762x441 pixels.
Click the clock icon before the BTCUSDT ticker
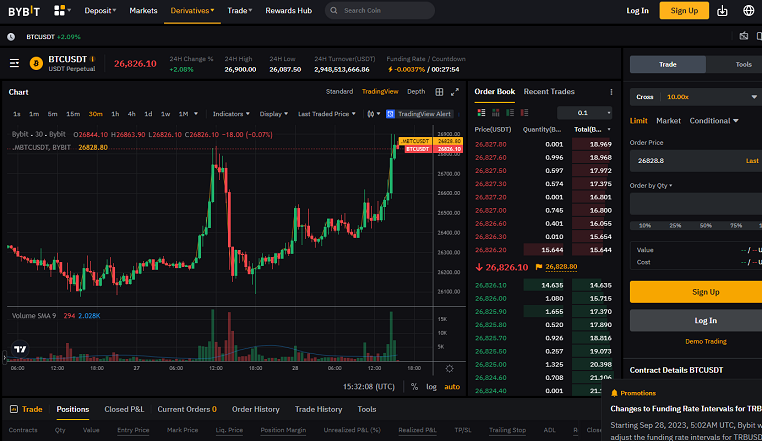point(11,37)
